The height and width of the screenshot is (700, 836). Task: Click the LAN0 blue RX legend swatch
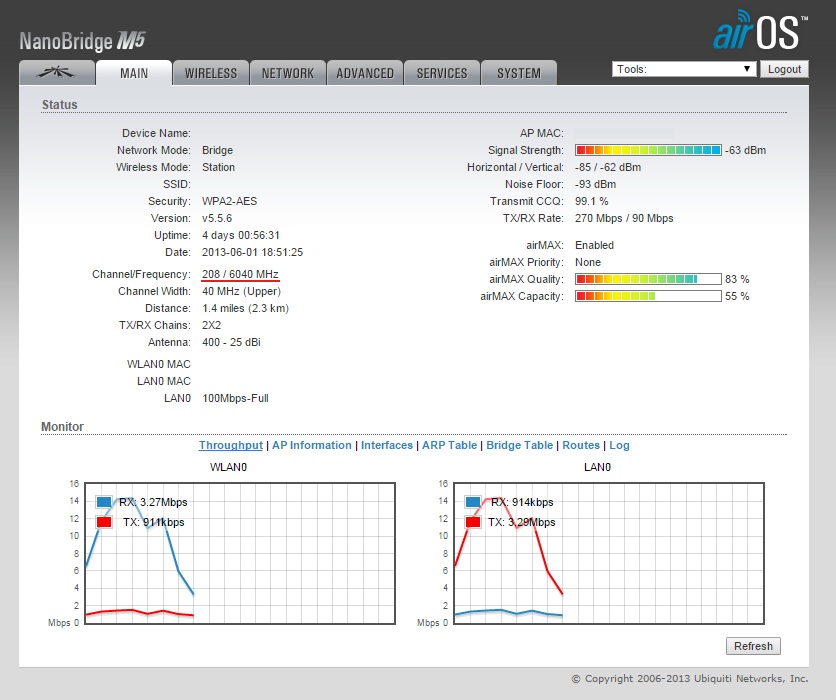click(473, 502)
